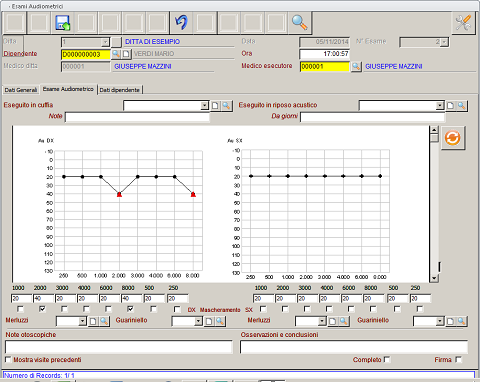Click search icon beside left Guariniello dropdown
The width and height of the screenshot is (480, 382).
(220, 321)
